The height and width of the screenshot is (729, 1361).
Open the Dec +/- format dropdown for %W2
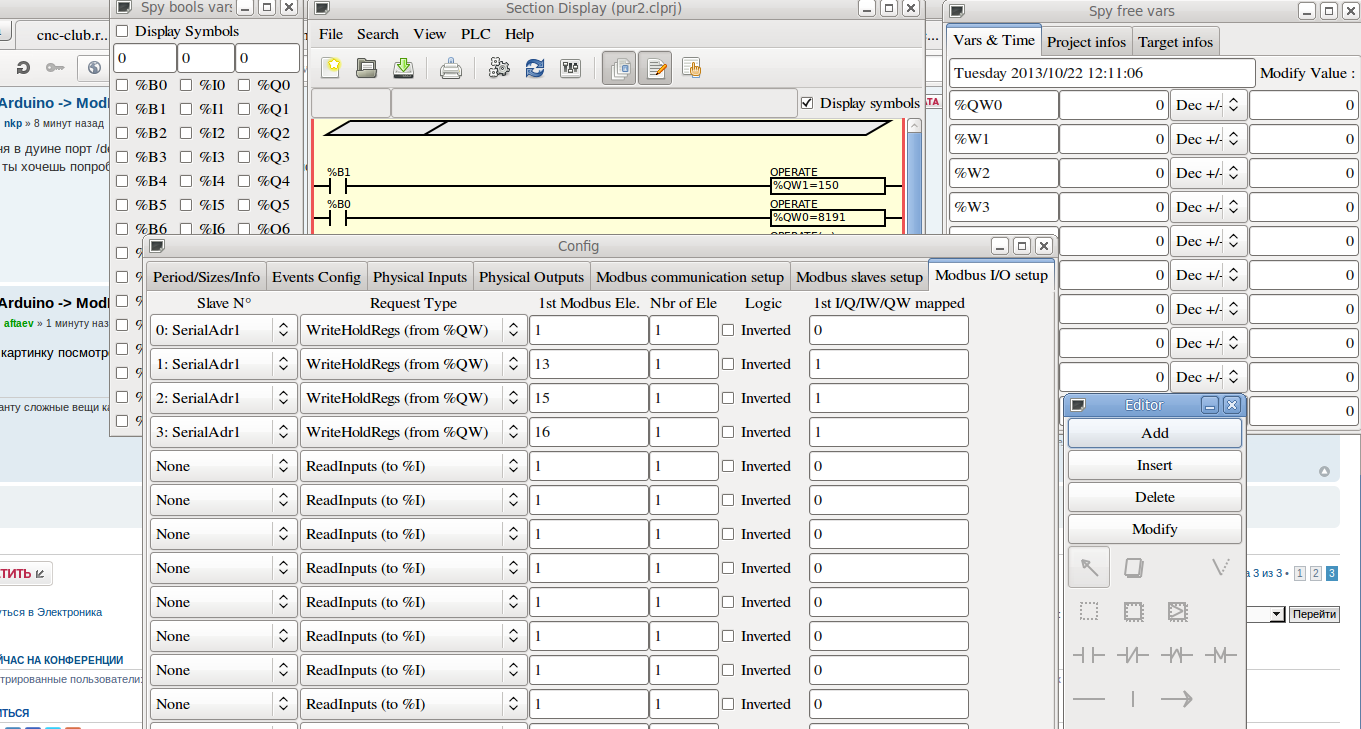coord(1208,173)
